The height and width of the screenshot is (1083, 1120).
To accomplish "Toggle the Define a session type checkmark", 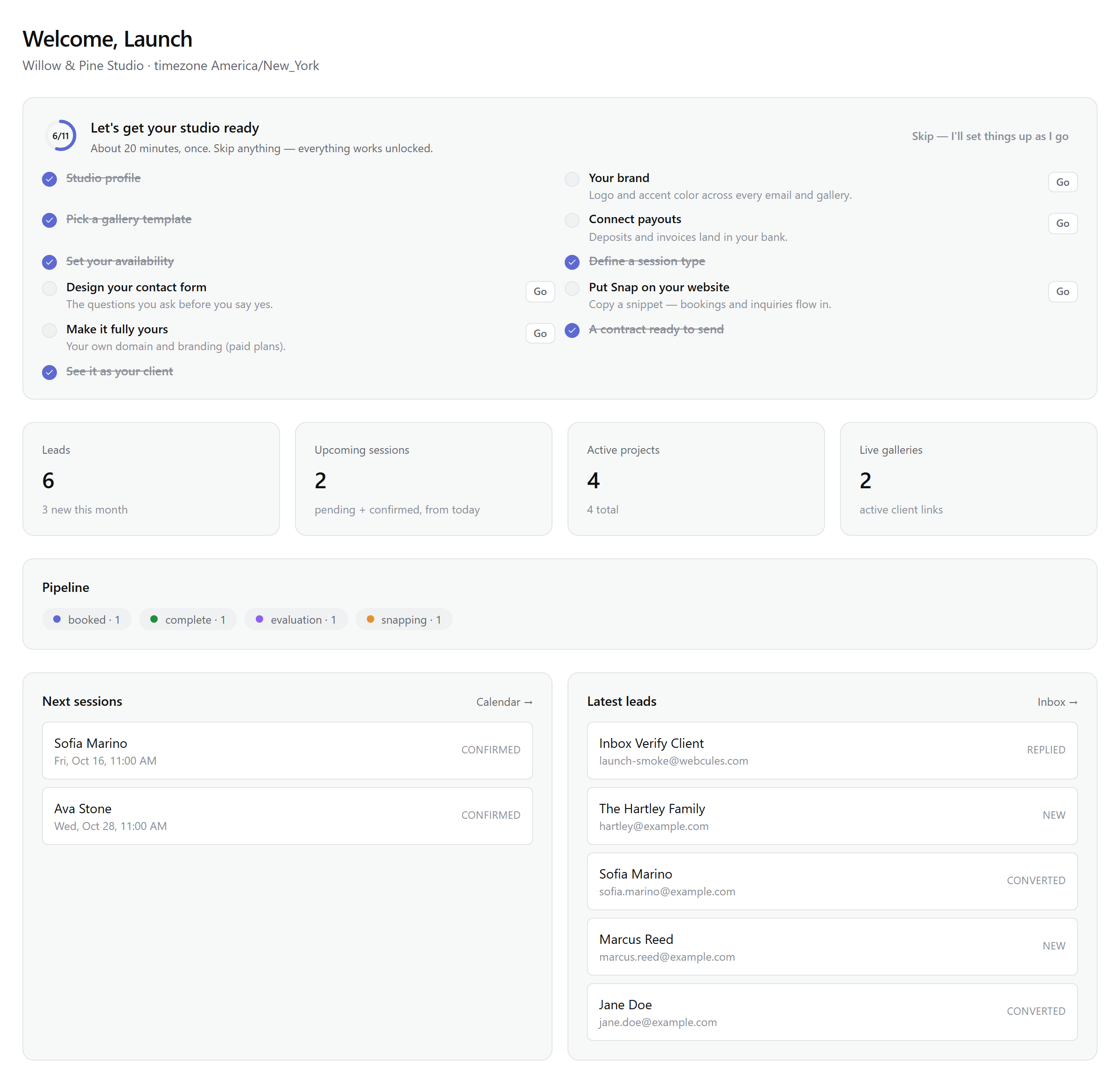I will click(x=572, y=262).
